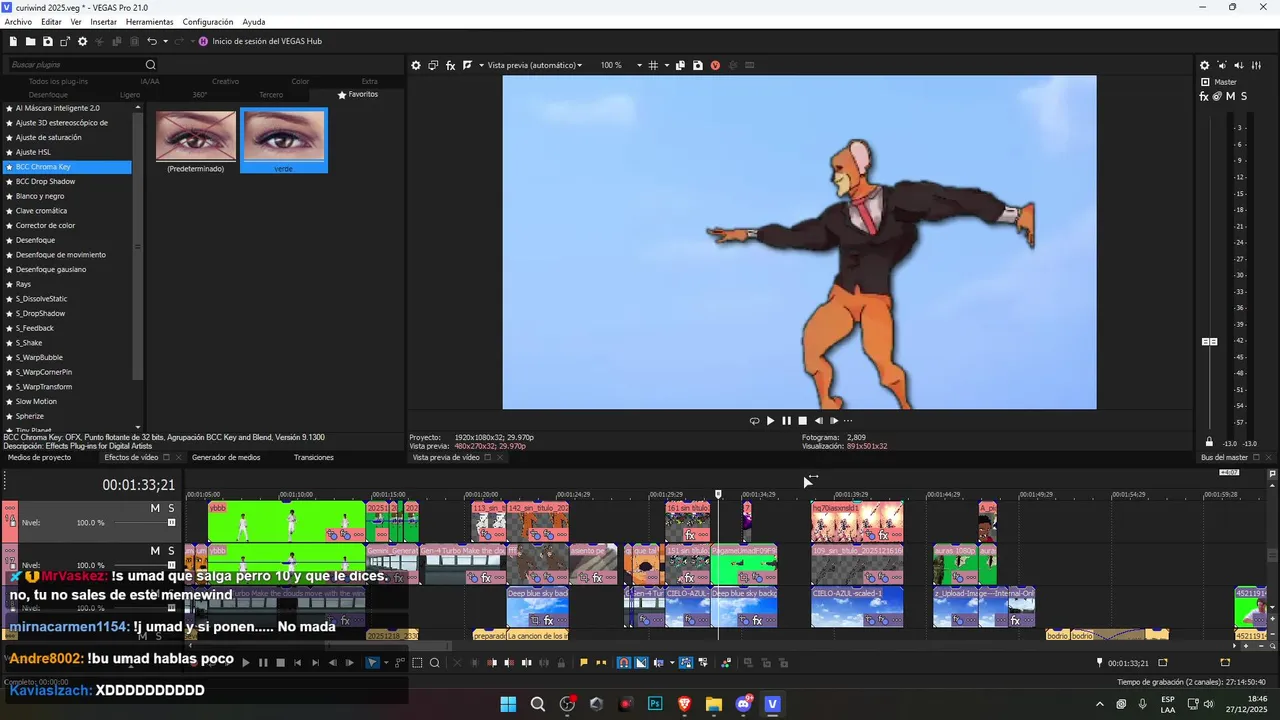The image size is (1280, 720).
Task: Save preview snapshot to file icon
Action: 698,65
